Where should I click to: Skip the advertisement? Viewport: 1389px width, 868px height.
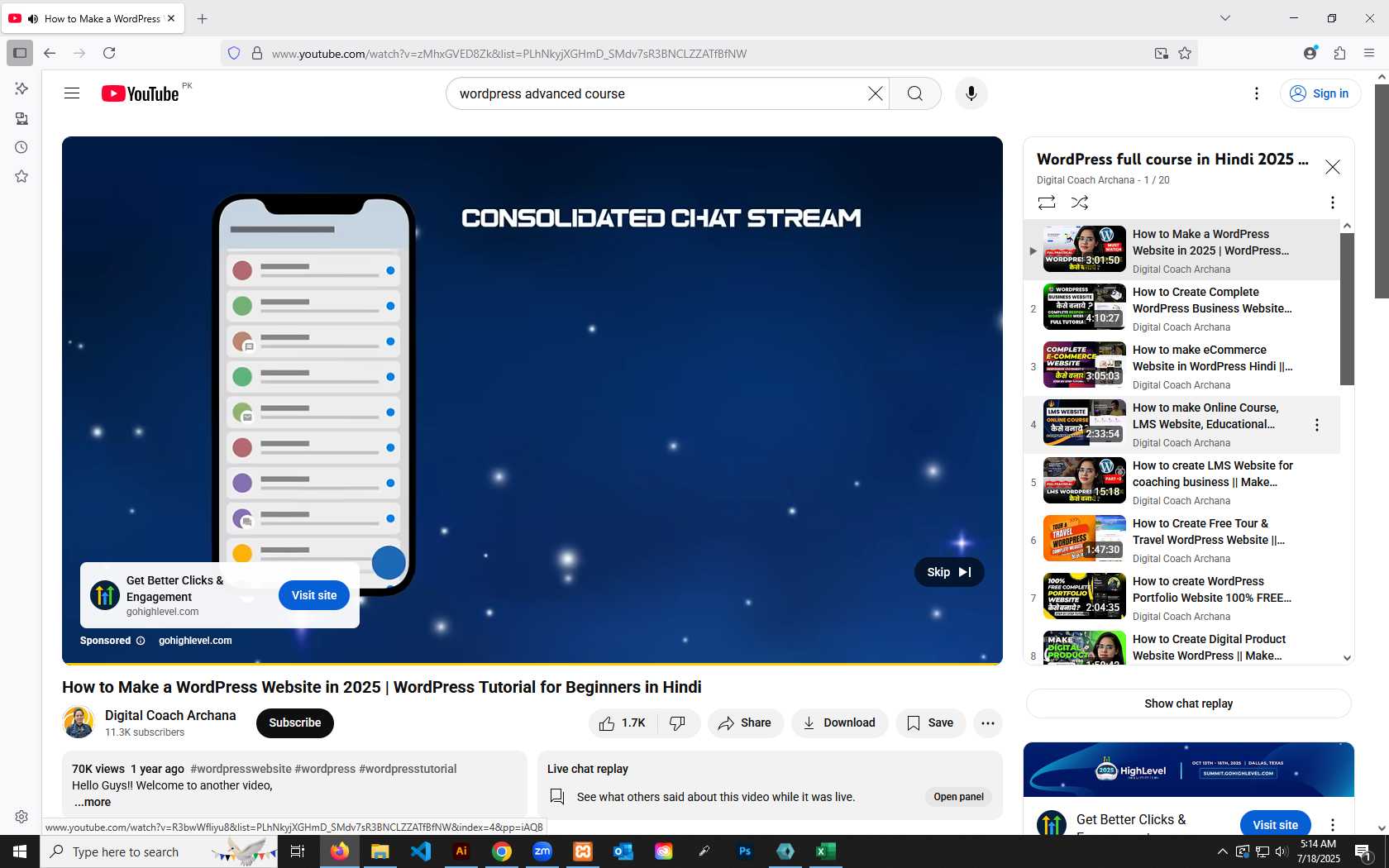click(948, 572)
